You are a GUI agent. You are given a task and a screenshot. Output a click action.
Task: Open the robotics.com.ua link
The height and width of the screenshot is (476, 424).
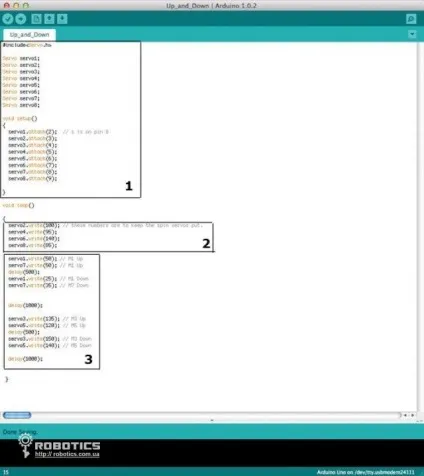click(x=67, y=454)
